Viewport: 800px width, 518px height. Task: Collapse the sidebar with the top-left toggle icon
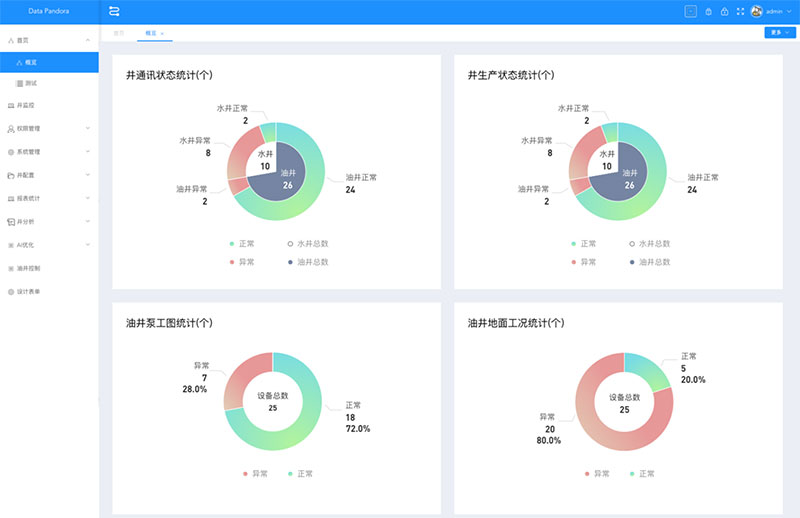tap(114, 12)
